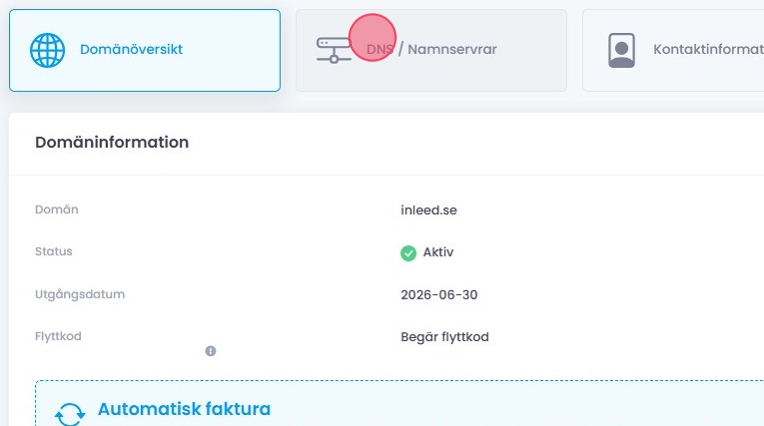
Task: Click the globe icon for Domänöversikt
Action: 47,50
